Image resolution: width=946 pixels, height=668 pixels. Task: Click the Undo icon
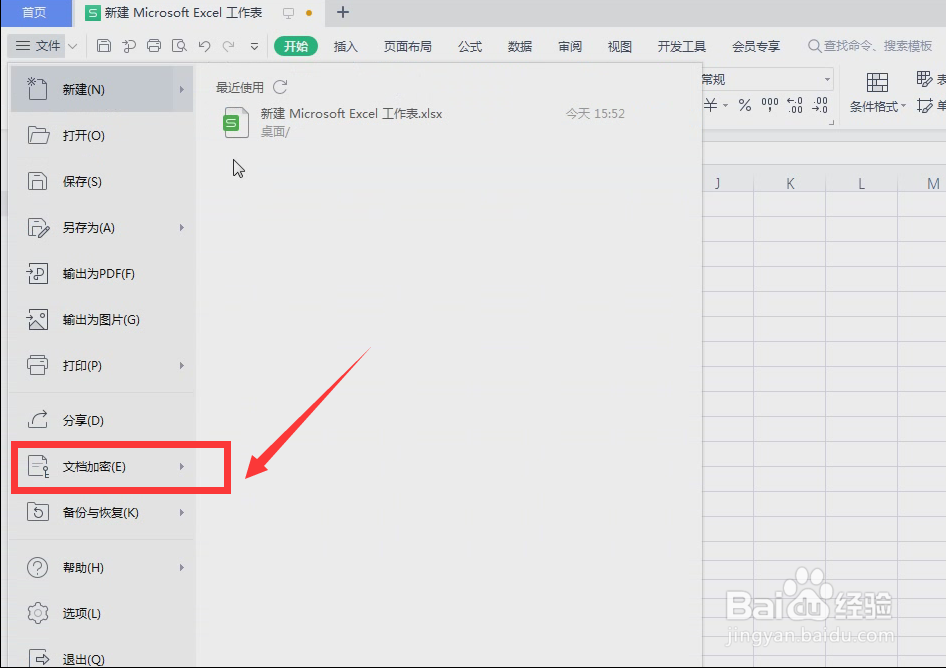click(x=205, y=45)
